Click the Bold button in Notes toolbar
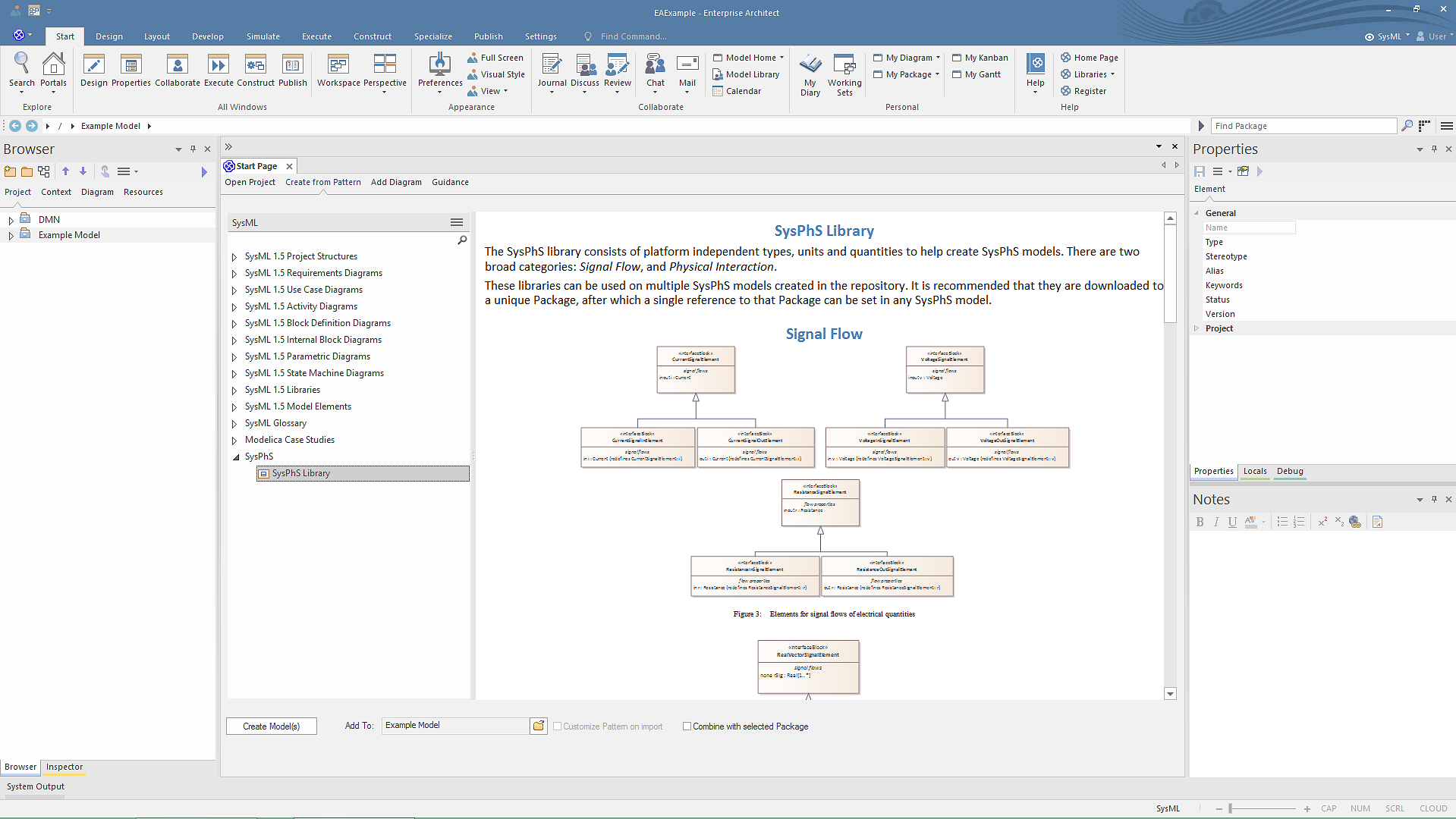 [1200, 522]
